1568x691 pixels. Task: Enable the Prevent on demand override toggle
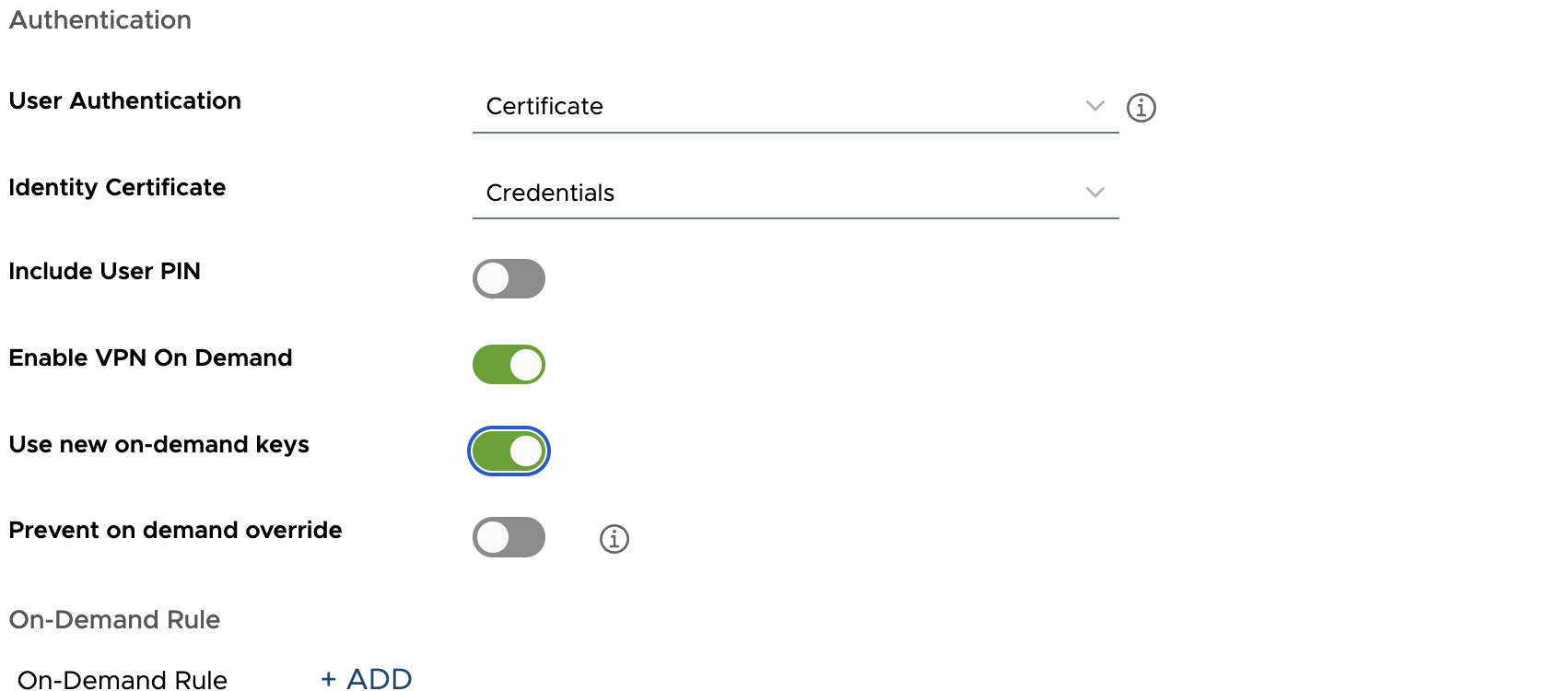(x=509, y=537)
